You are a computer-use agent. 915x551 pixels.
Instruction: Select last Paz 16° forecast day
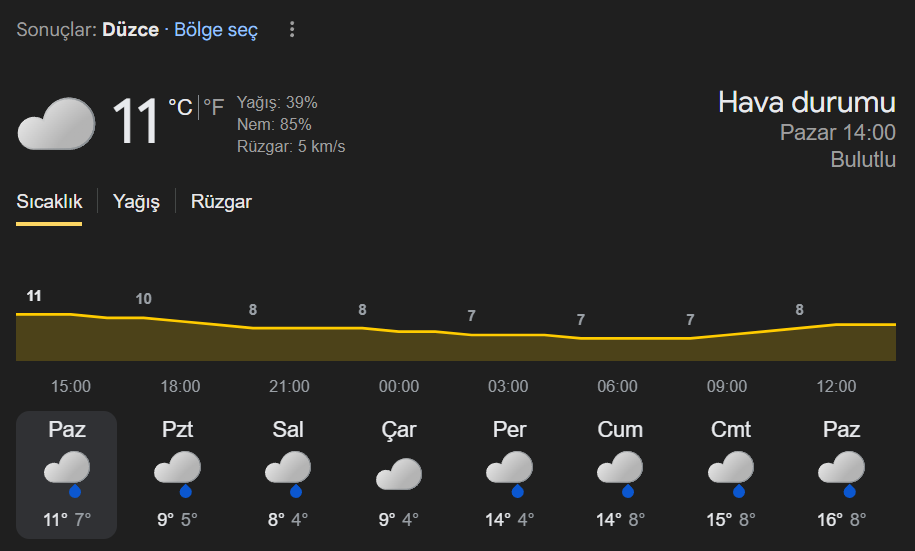tap(841, 475)
